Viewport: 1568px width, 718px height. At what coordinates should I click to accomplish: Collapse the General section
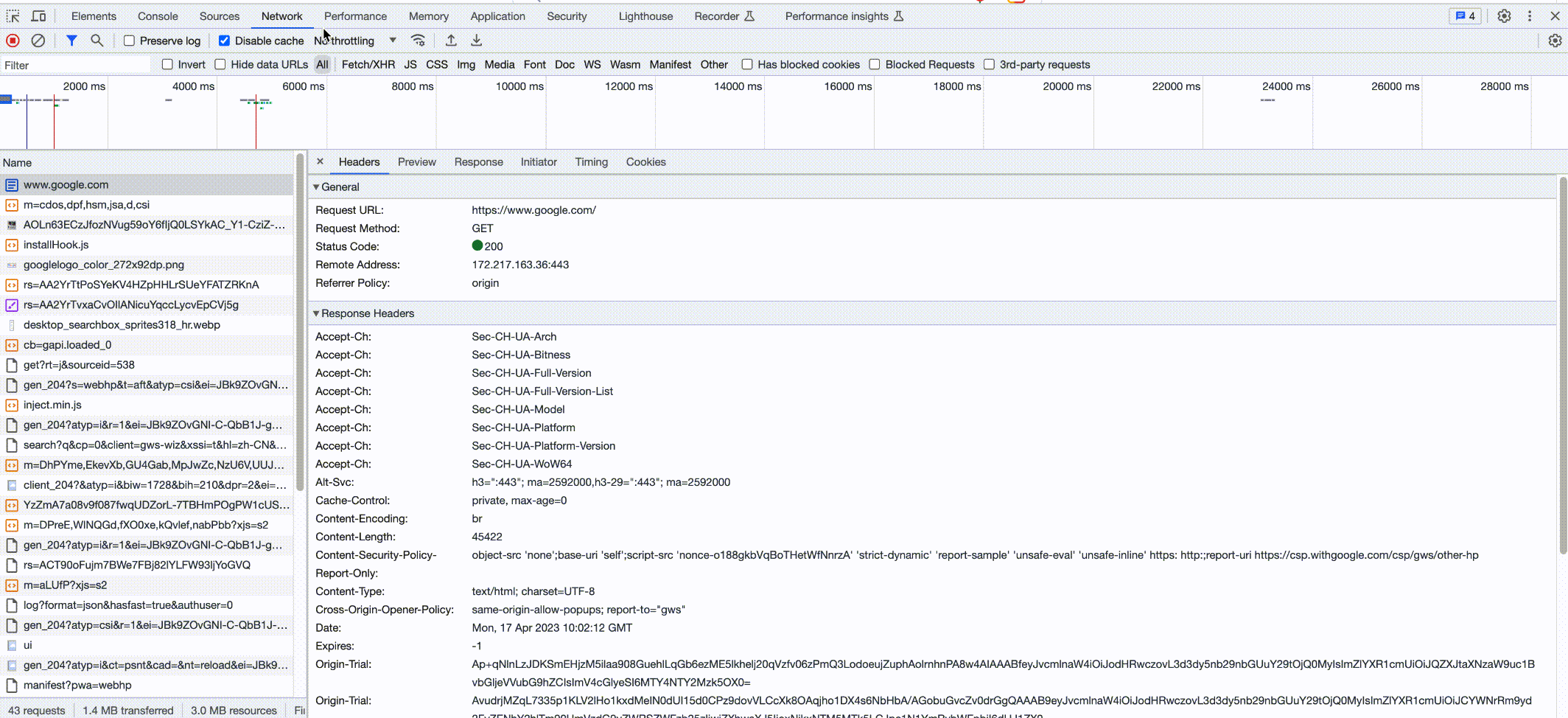(x=340, y=187)
